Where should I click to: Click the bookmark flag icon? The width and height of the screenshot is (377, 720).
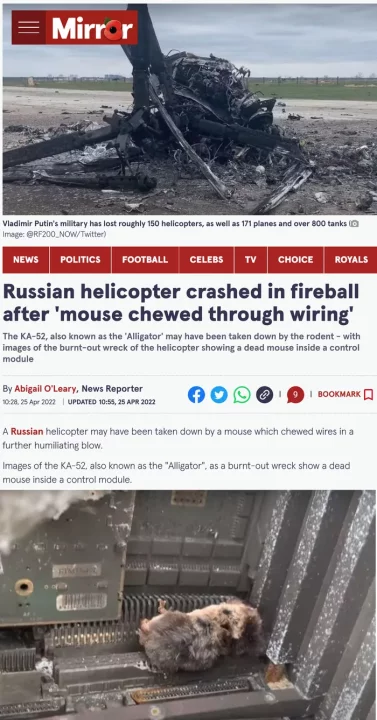pos(368,394)
